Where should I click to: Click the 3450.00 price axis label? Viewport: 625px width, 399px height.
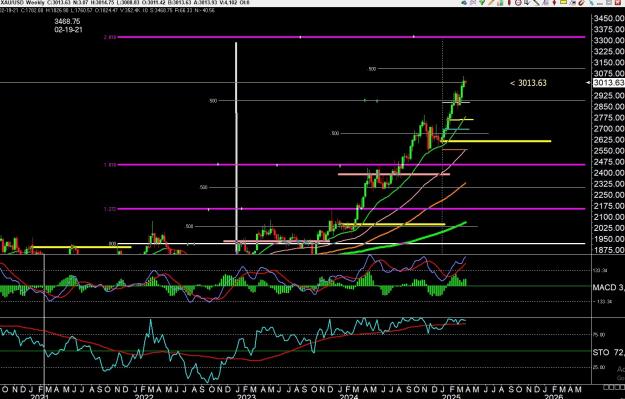609,18
